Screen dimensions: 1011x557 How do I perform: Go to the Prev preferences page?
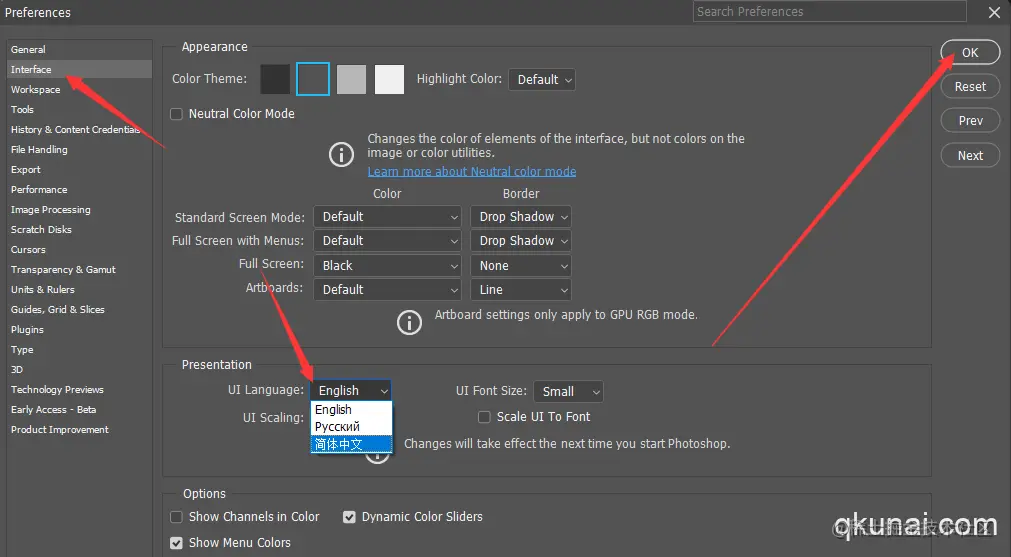[970, 121]
